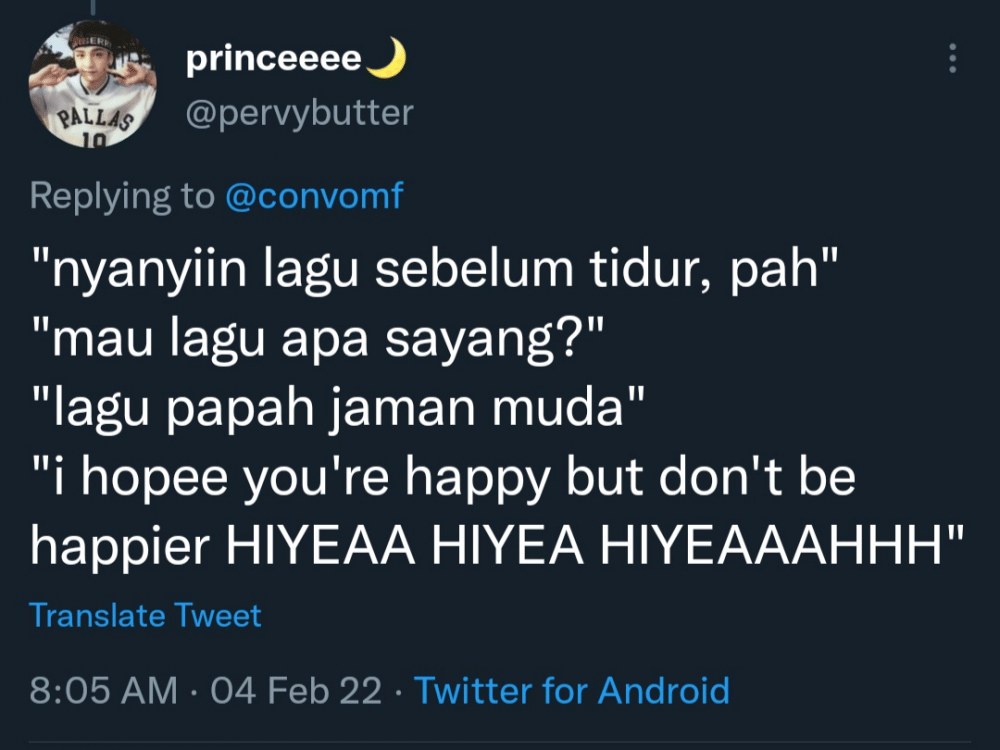Click the divider line below the timestamp
The width and height of the screenshot is (1000, 750).
click(500, 742)
